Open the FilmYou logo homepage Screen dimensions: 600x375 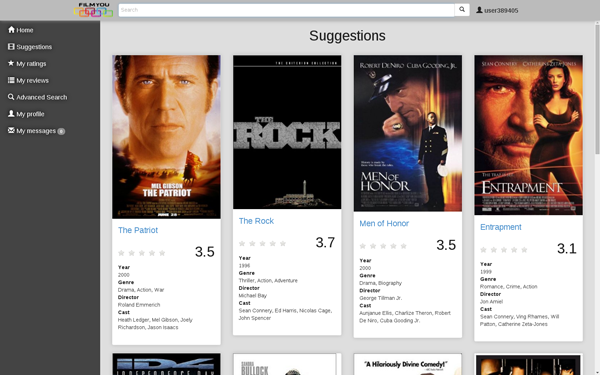tap(93, 10)
